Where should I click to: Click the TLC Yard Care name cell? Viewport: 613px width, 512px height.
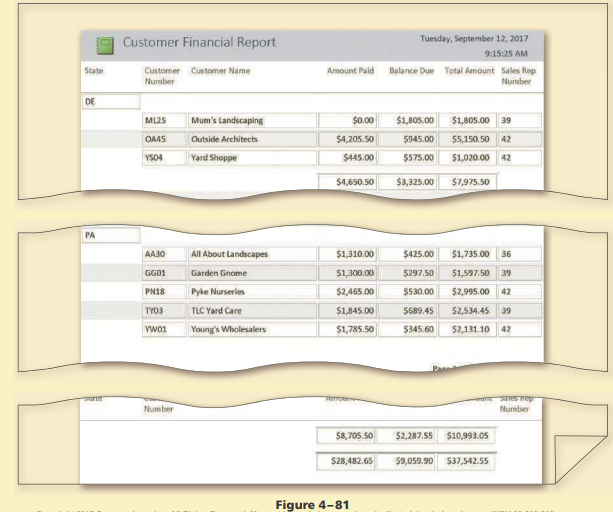pyautogui.click(x=252, y=311)
